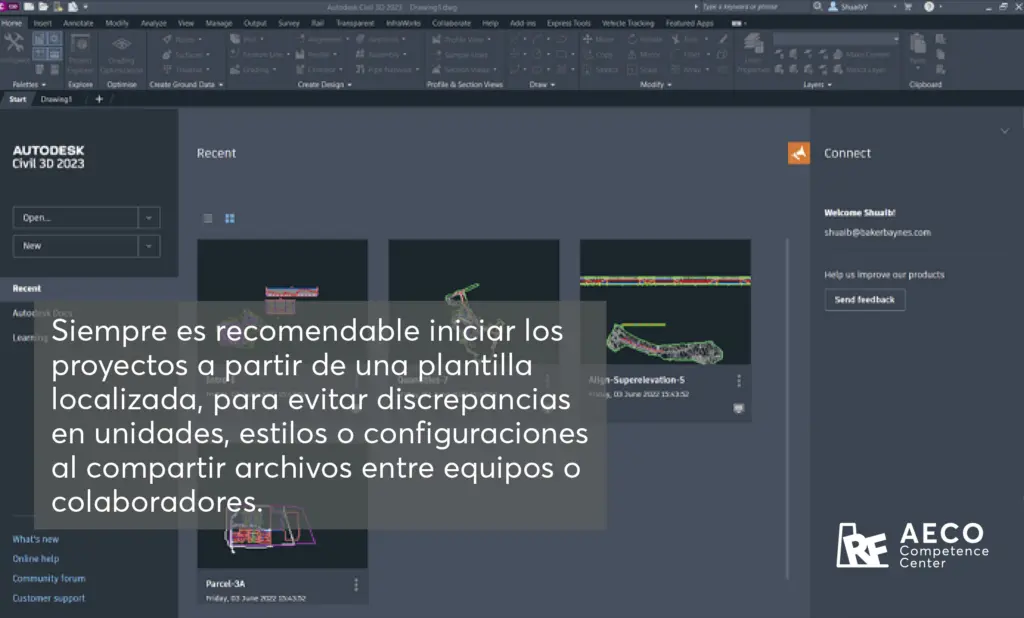The image size is (1024, 618).
Task: Switch recent files to list view
Action: [208, 218]
